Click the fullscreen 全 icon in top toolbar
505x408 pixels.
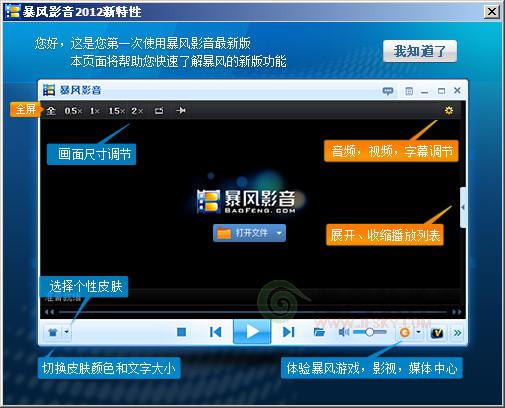[51, 111]
